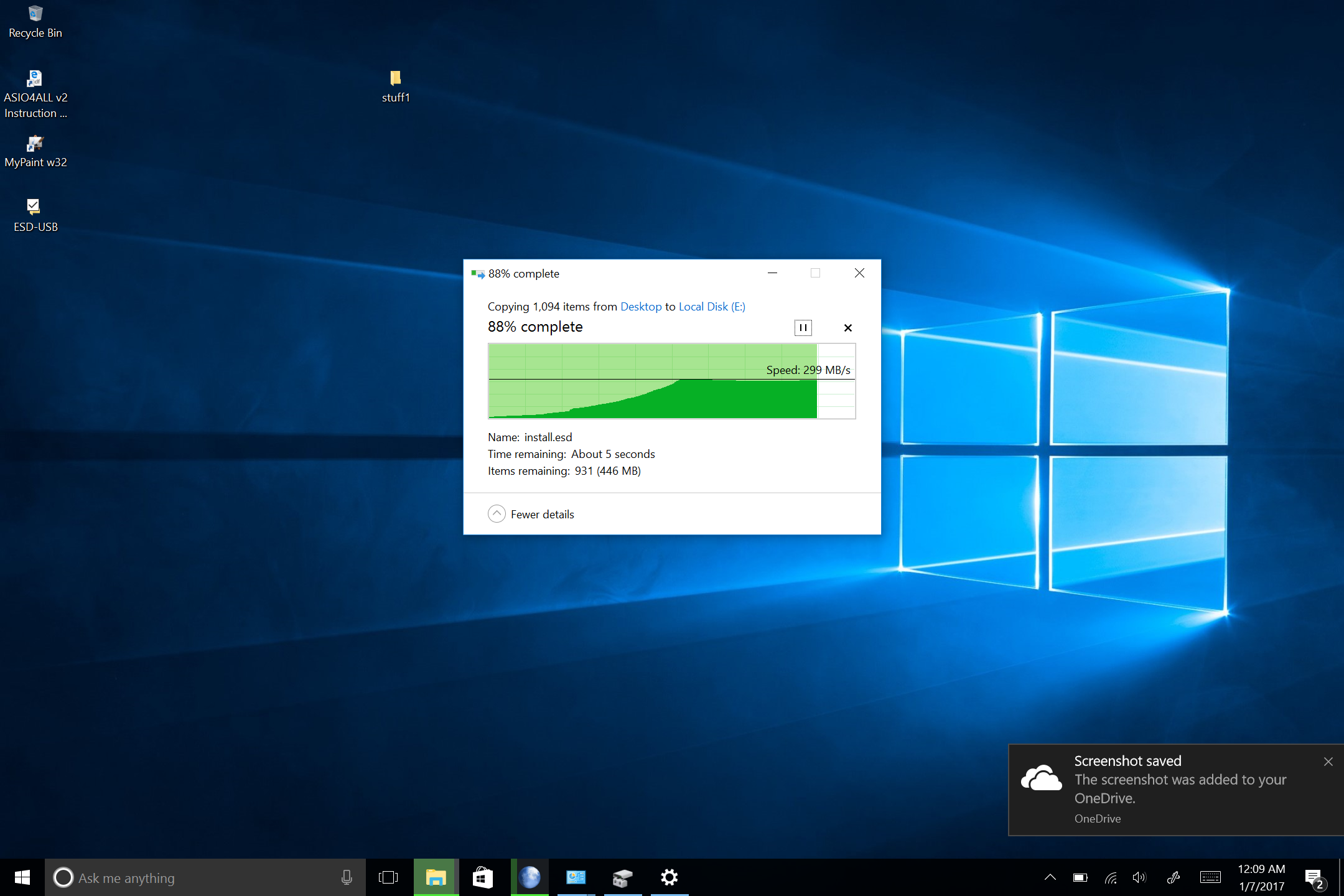Open Windows Store from taskbar
Image resolution: width=1344 pixels, height=896 pixels.
click(x=483, y=877)
